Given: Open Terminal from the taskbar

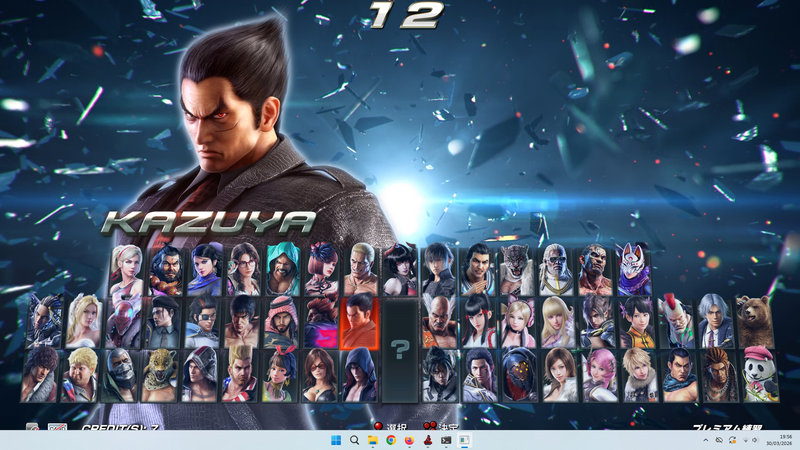Looking at the screenshot, I should [x=446, y=440].
